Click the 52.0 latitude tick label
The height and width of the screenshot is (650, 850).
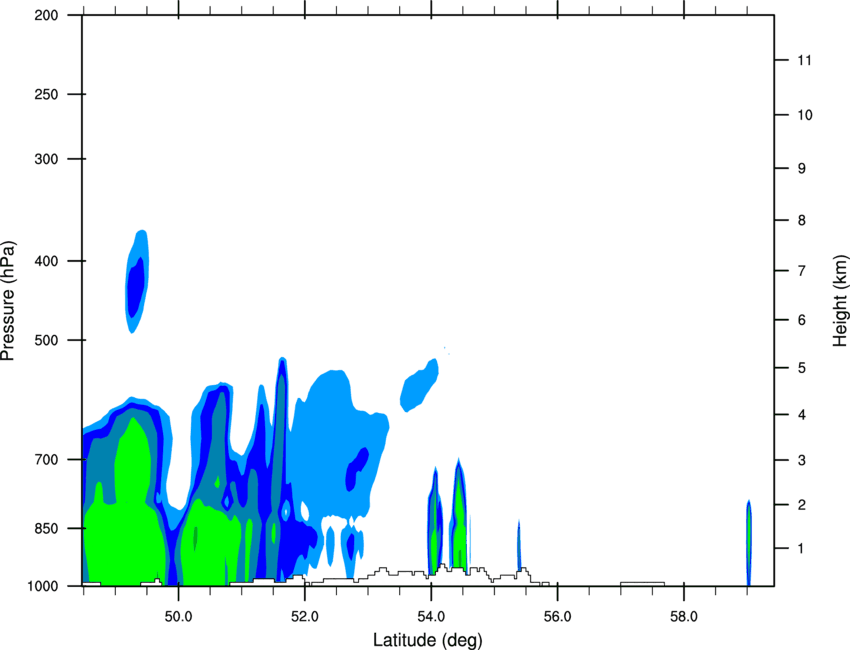click(305, 617)
